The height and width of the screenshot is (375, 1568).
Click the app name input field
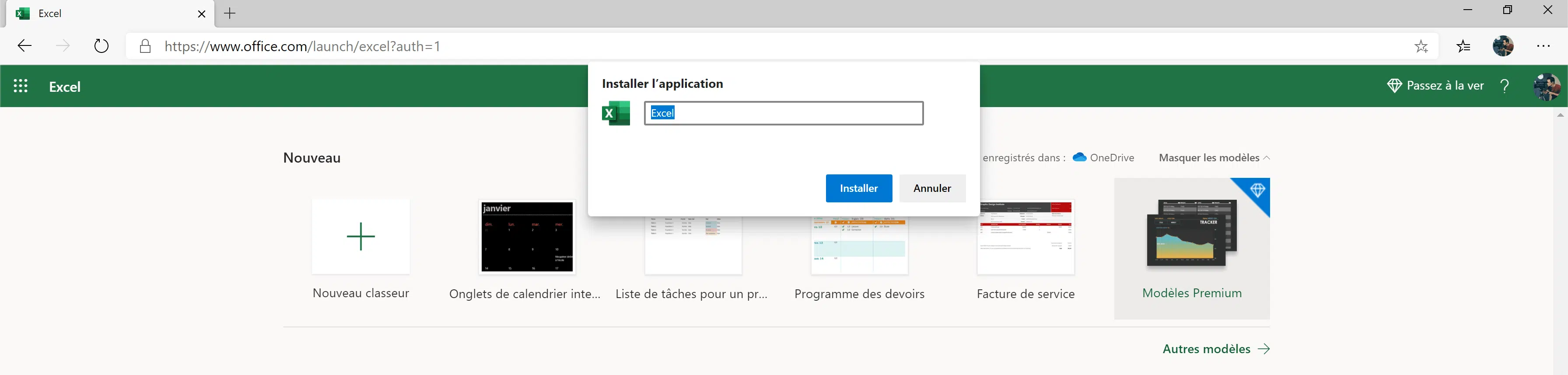(784, 113)
